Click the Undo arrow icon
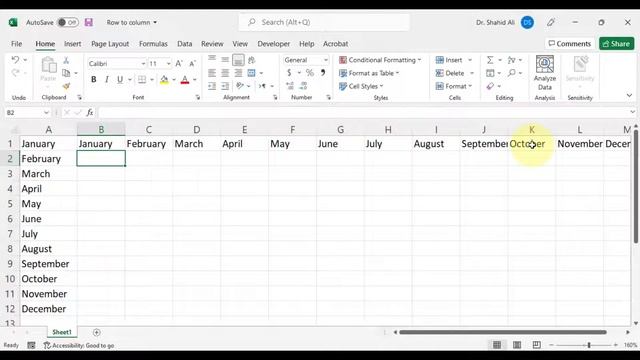 click(x=15, y=60)
